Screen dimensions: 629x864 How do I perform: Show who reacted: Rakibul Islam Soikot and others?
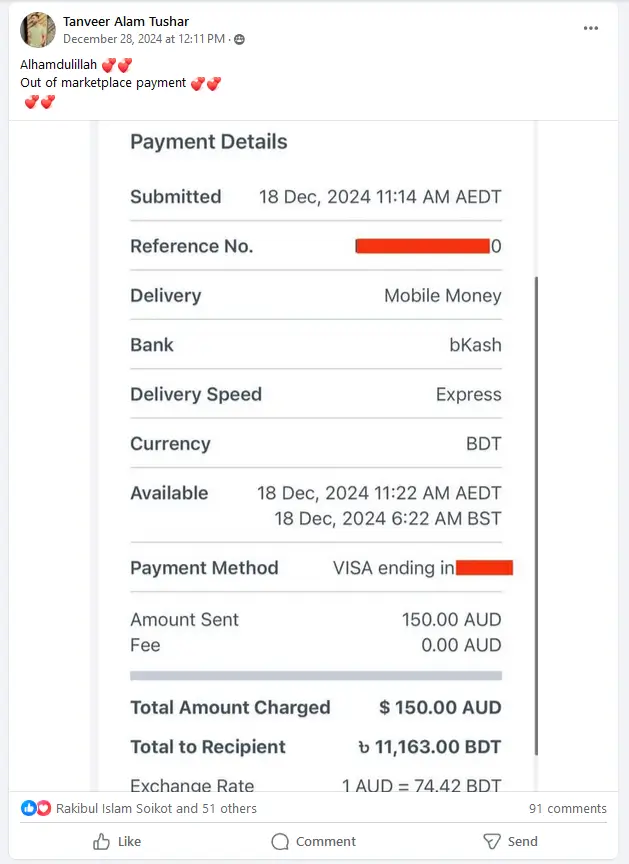coord(156,808)
